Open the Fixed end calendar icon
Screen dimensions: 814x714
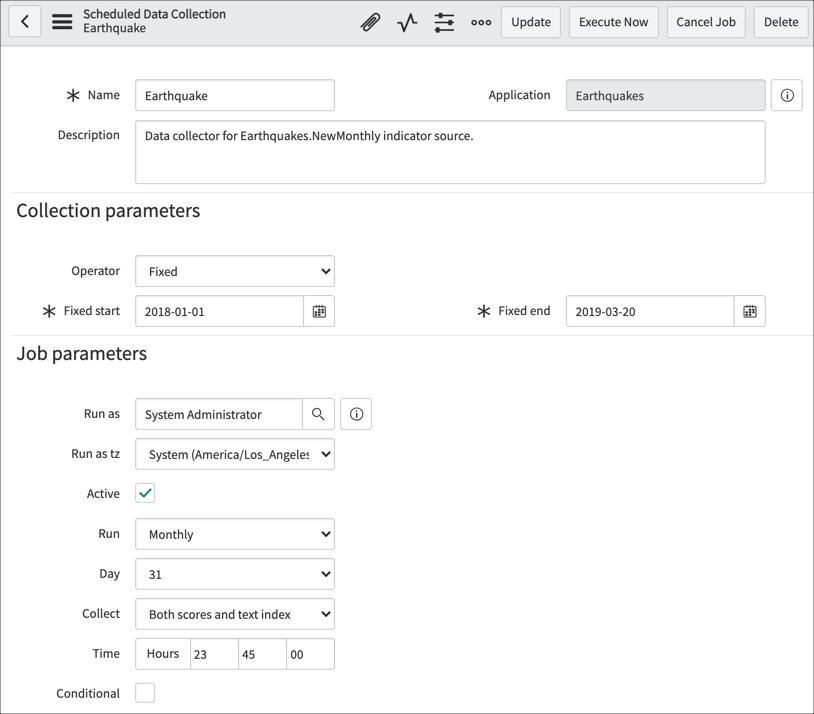tap(749, 311)
